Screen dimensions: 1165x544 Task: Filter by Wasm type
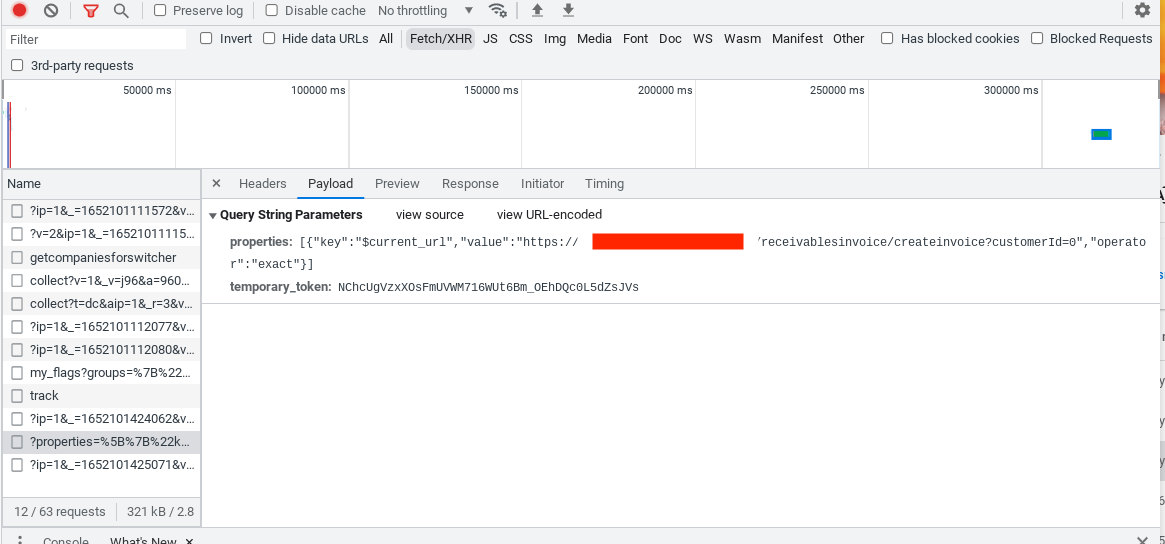click(742, 39)
